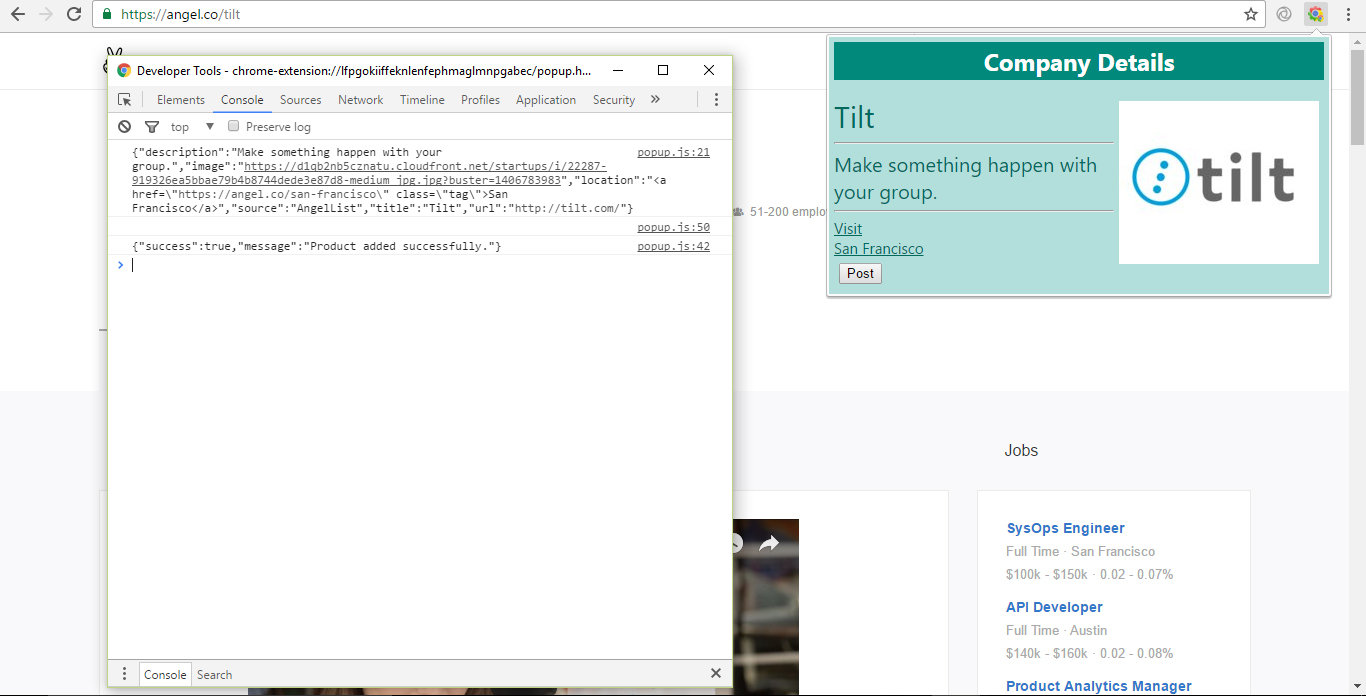This screenshot has height=696, width=1366.
Task: Click the Make something happen description text
Action: 966,178
